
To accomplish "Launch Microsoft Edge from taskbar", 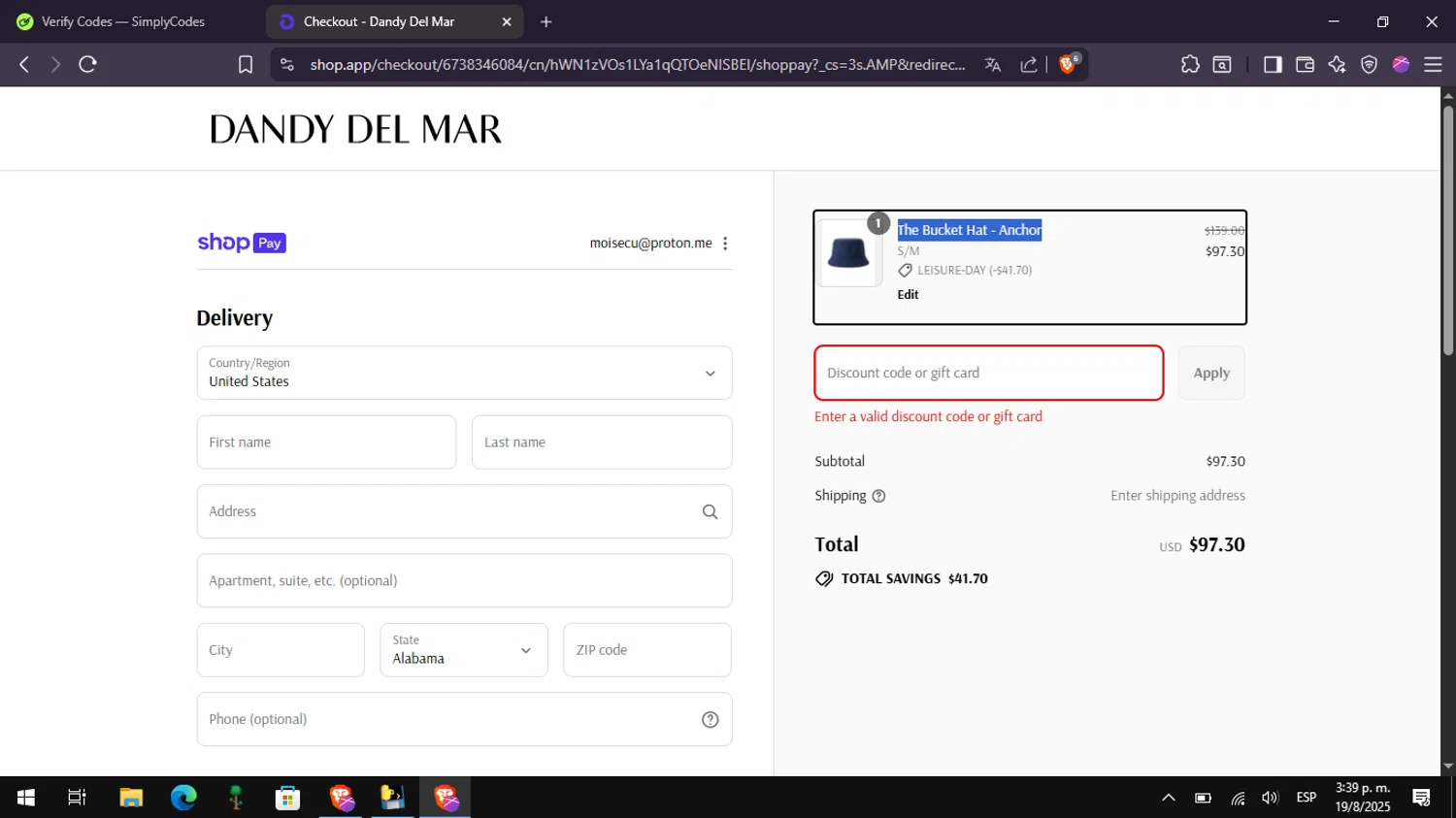I will pyautogui.click(x=183, y=798).
